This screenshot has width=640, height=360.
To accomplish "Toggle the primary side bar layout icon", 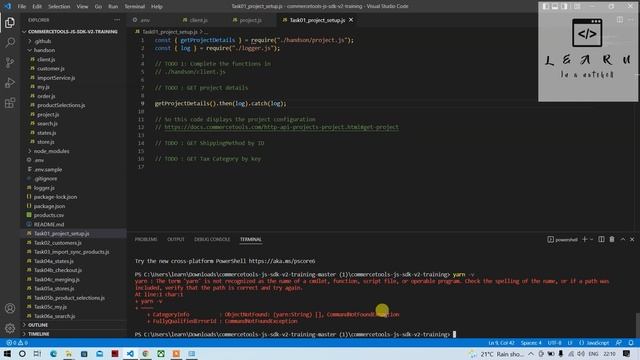I will tap(546, 6).
